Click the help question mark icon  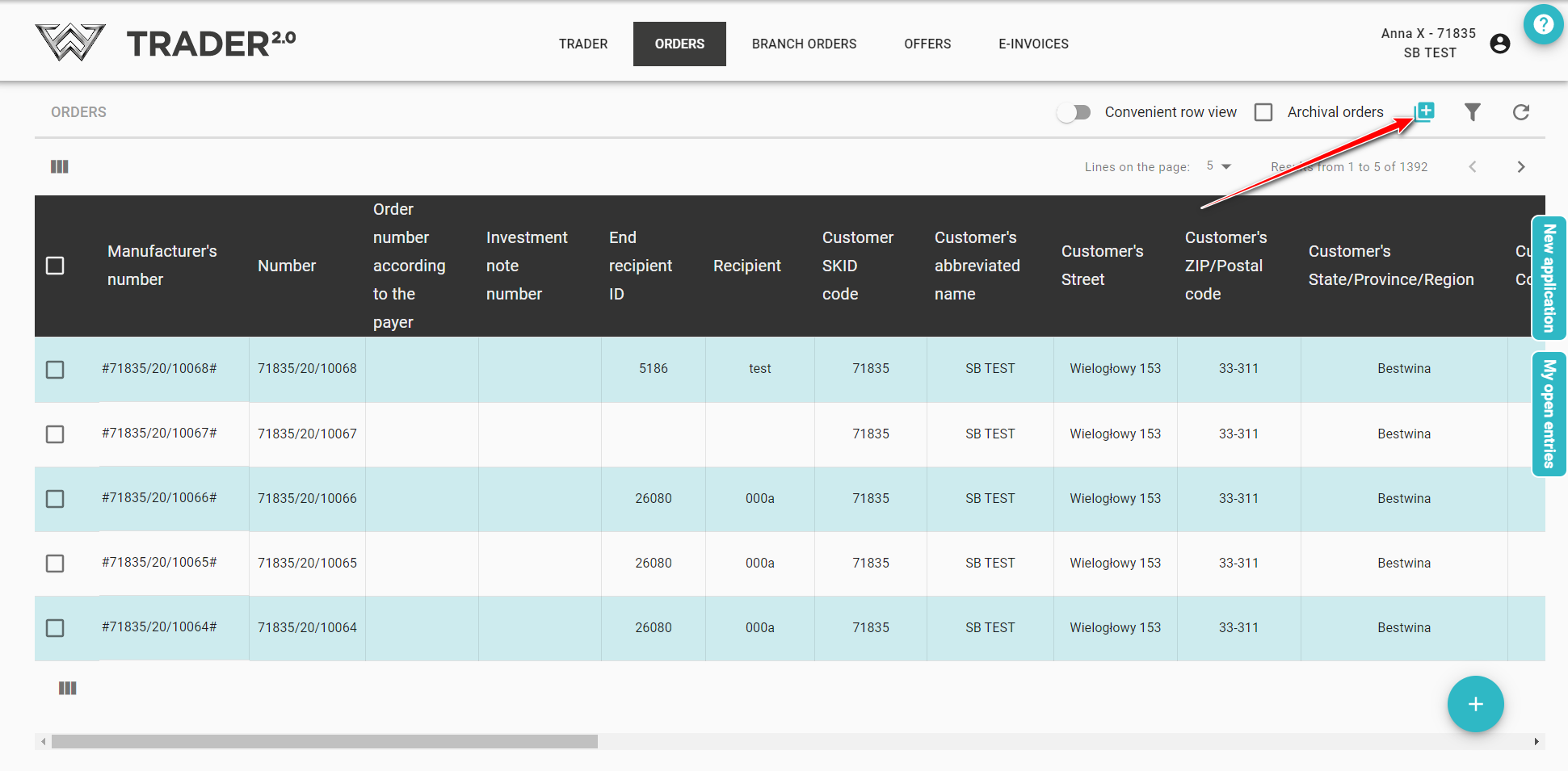(x=1543, y=24)
